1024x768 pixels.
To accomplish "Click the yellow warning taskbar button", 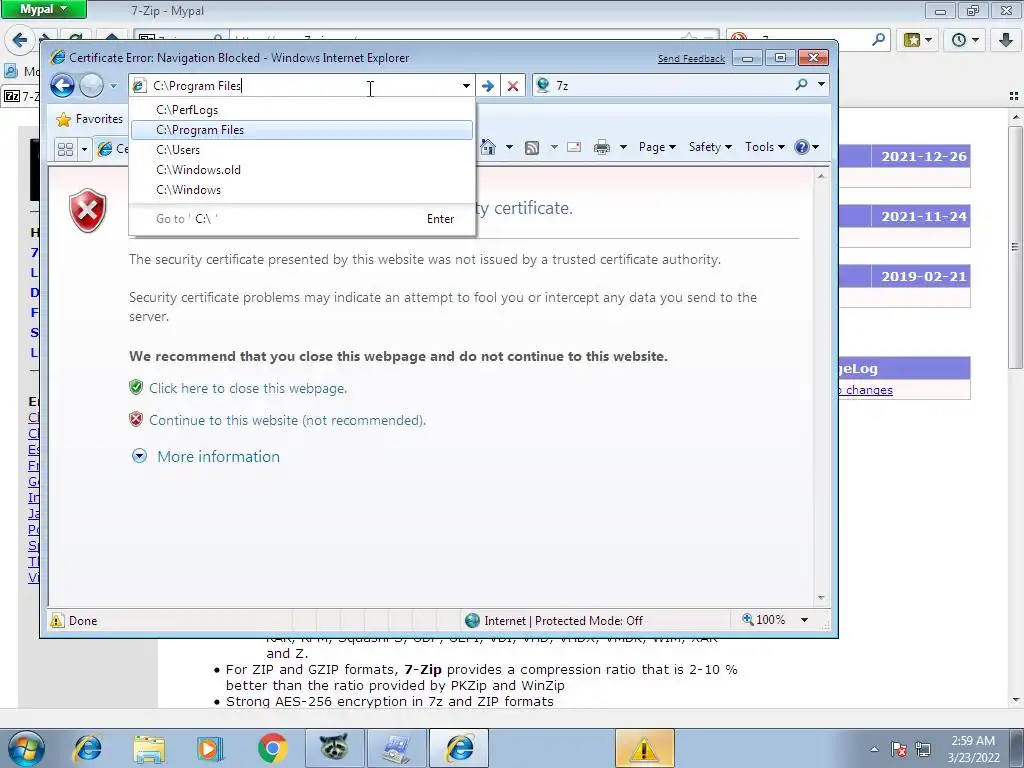I will click(x=645, y=748).
